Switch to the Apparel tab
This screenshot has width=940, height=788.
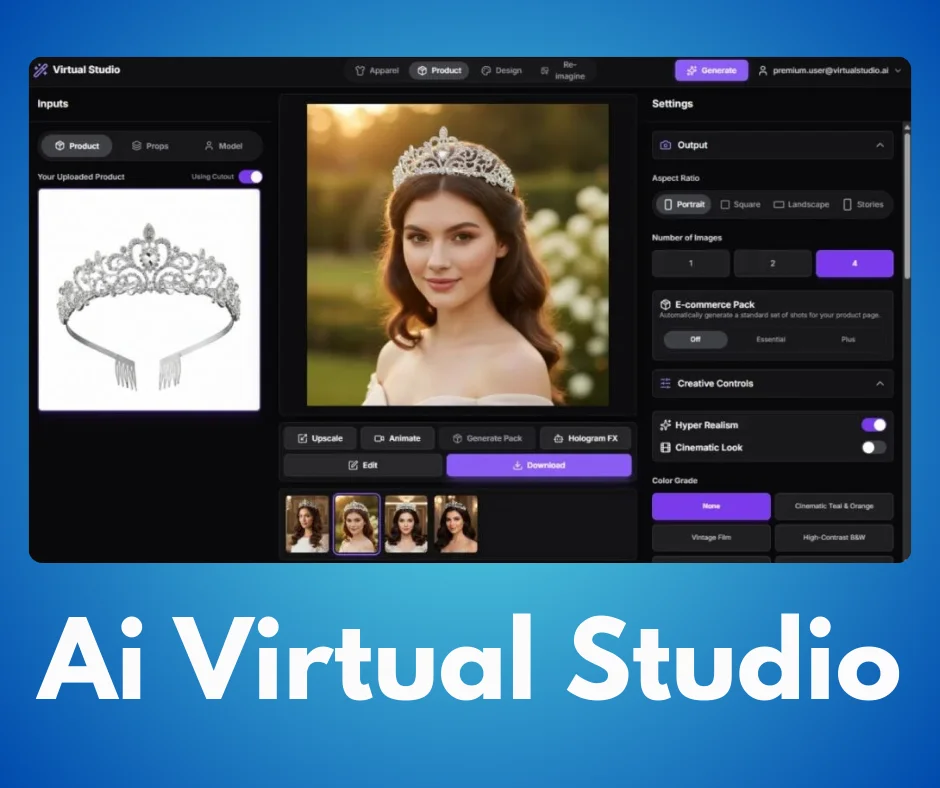[377, 71]
